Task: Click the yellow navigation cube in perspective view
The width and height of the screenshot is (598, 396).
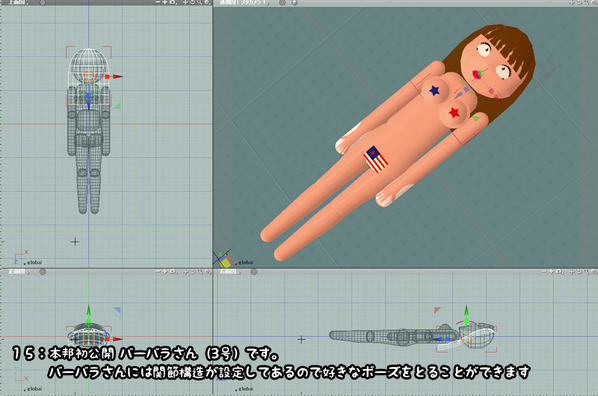Action: pos(225,262)
